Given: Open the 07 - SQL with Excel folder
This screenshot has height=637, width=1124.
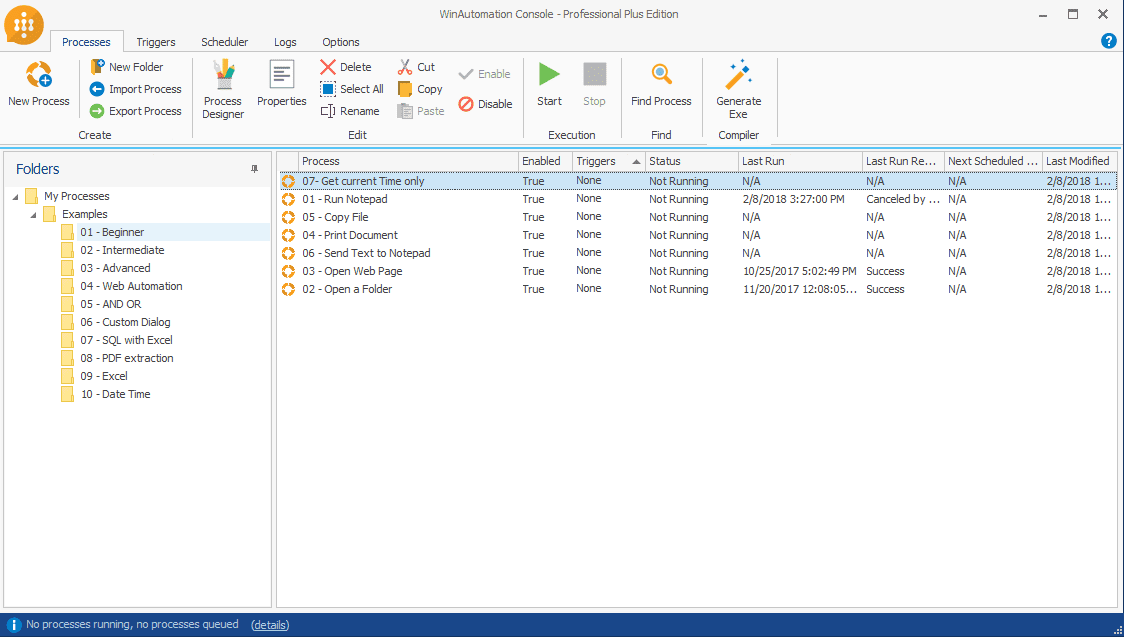Looking at the screenshot, I should click(126, 340).
